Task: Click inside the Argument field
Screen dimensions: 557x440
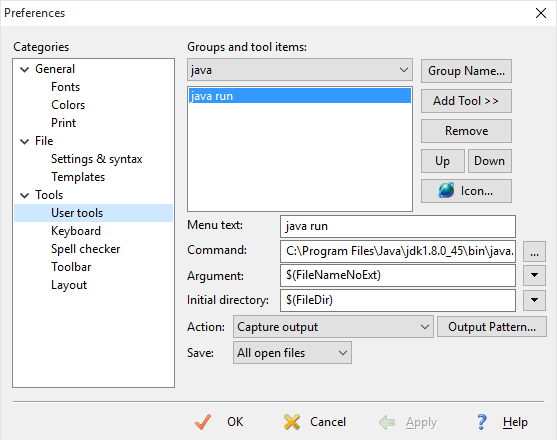Action: (398, 275)
